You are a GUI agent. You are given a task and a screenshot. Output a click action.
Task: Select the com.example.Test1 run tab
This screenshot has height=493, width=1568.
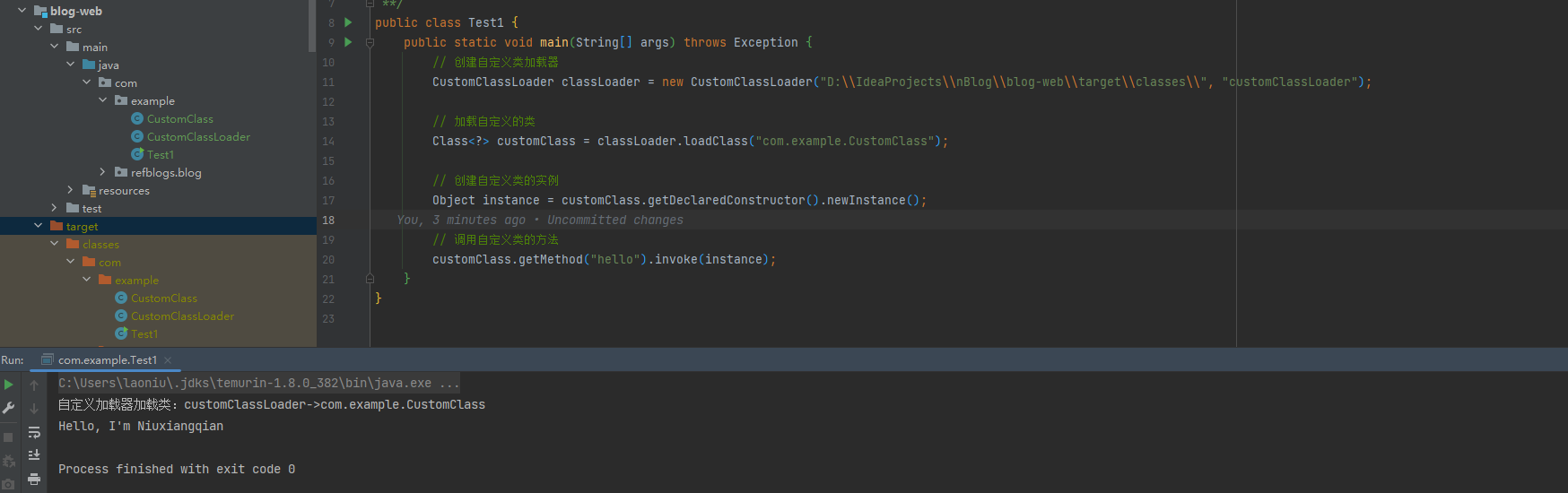107,360
